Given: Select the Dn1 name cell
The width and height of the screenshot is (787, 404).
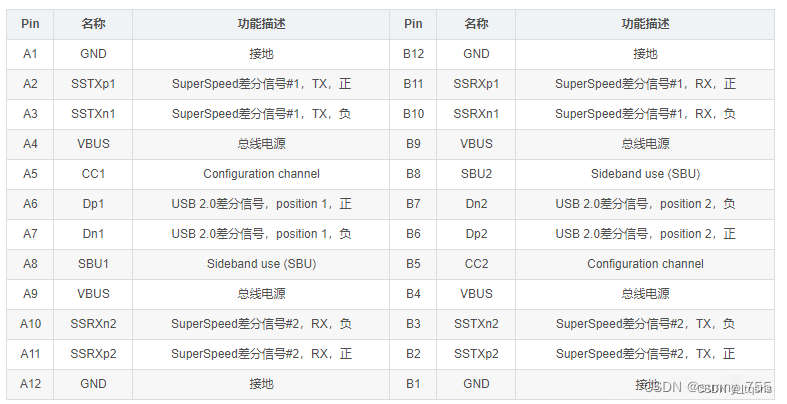Looking at the screenshot, I should tap(93, 234).
